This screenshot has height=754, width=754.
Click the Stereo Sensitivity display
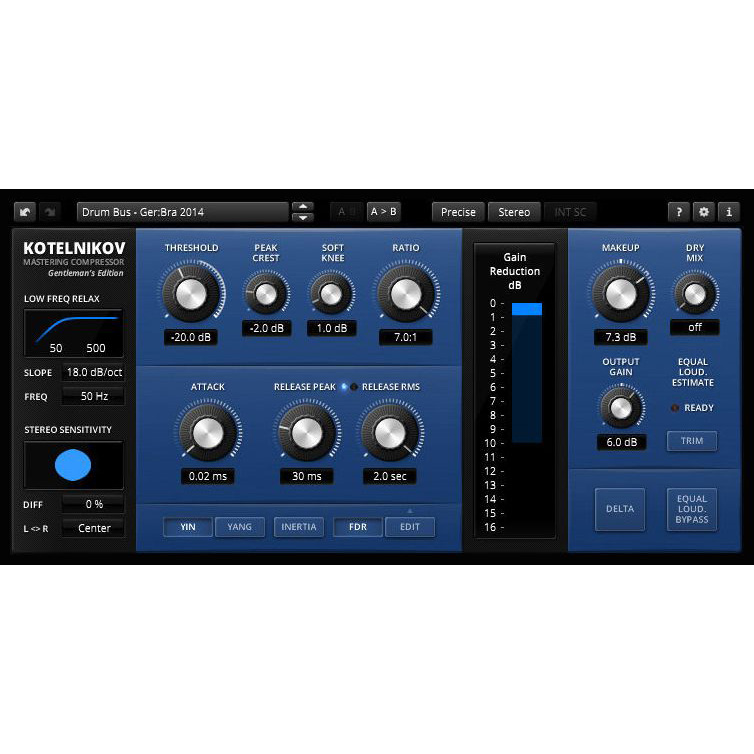pyautogui.click(x=73, y=465)
